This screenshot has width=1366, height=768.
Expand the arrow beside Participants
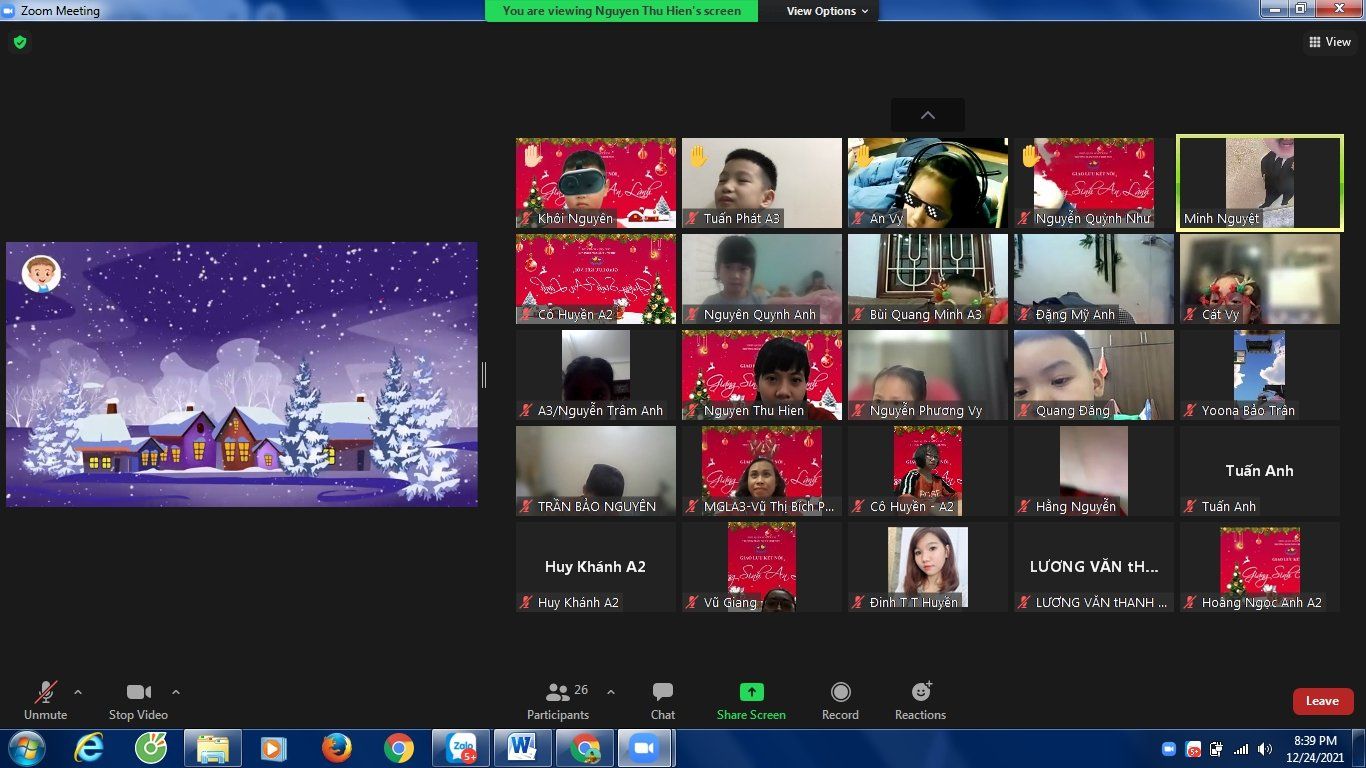611,692
